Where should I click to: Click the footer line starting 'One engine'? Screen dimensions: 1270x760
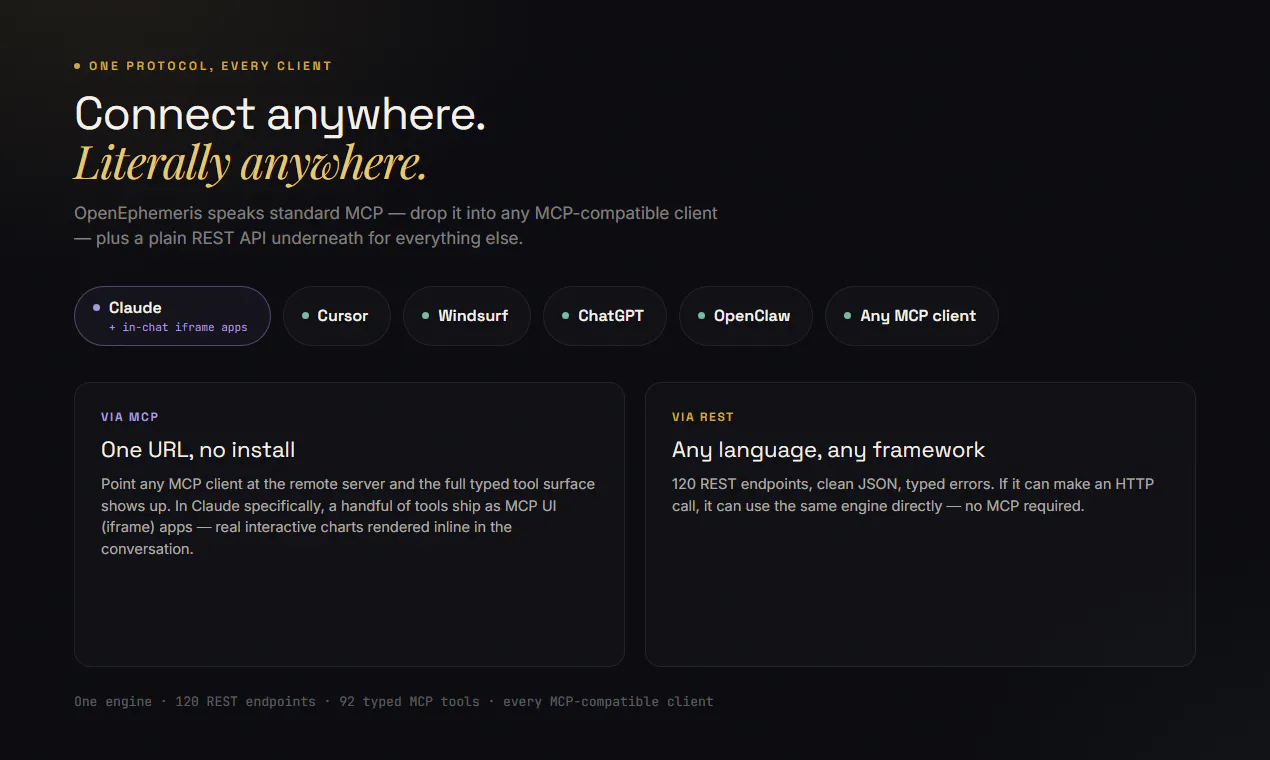point(394,702)
